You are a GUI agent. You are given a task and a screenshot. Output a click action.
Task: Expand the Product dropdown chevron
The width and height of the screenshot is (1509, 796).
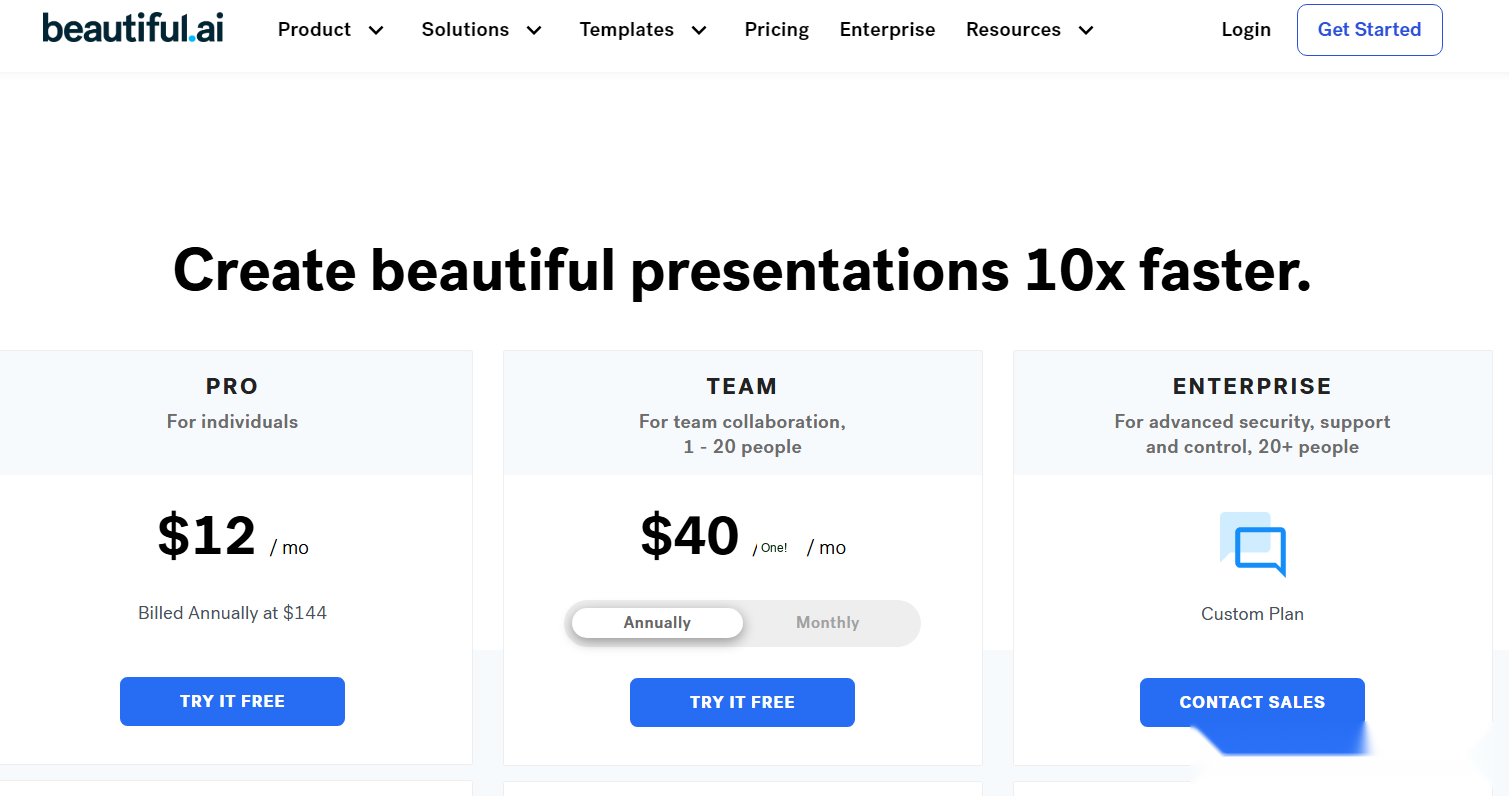(376, 31)
